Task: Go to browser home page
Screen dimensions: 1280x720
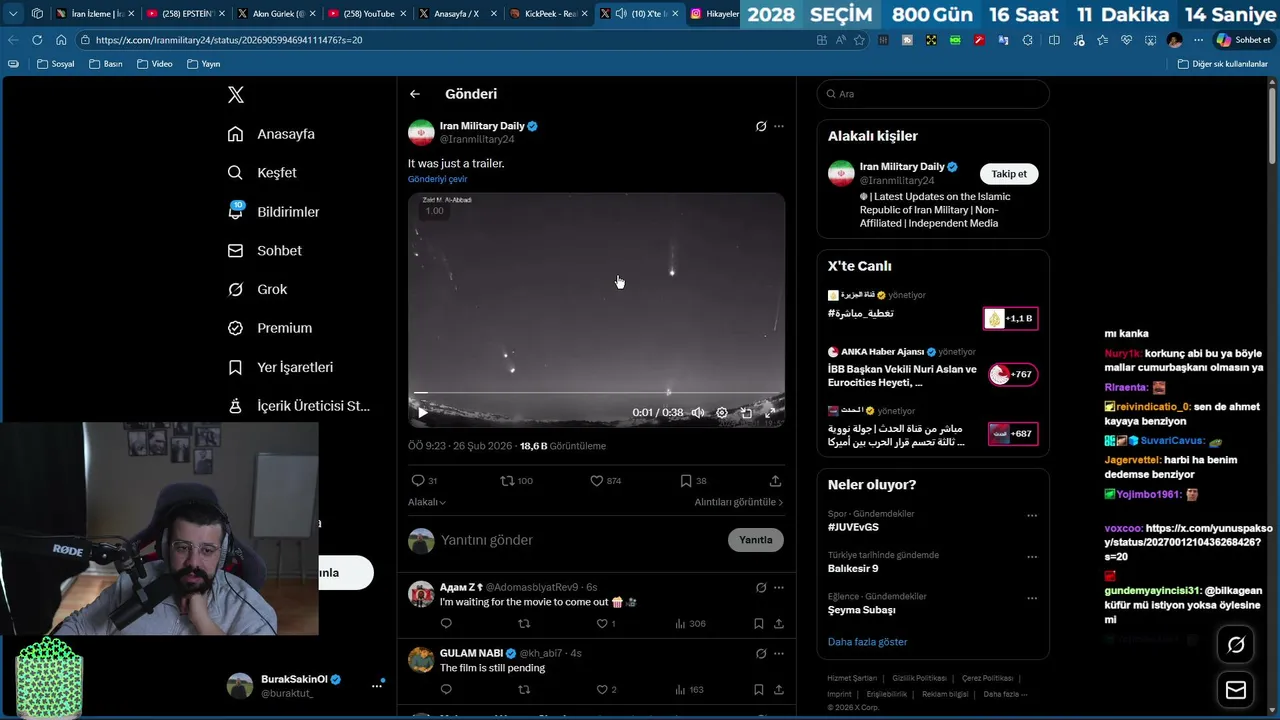Action: click(61, 40)
